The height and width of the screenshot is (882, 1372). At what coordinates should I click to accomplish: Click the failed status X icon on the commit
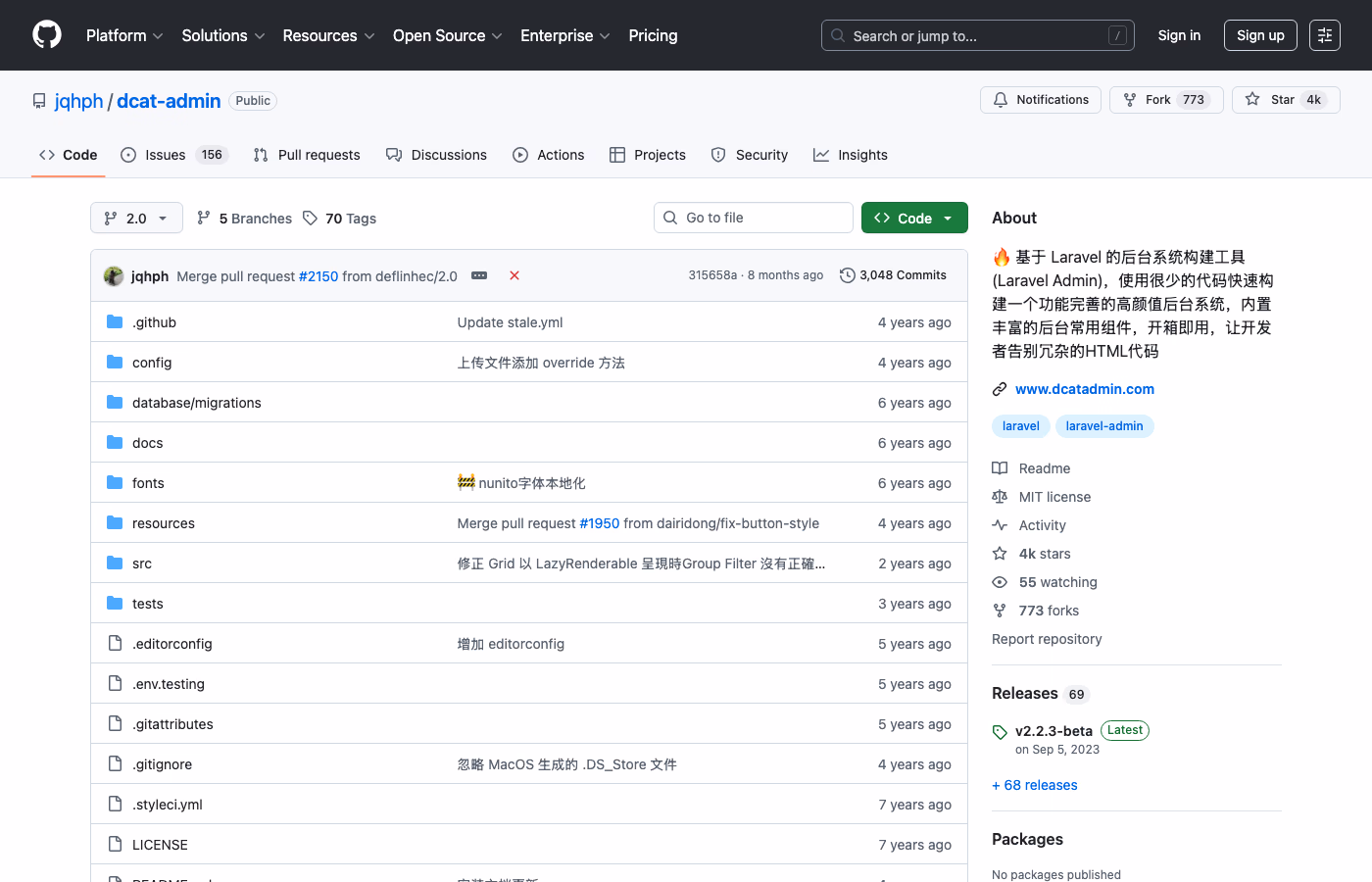point(514,275)
